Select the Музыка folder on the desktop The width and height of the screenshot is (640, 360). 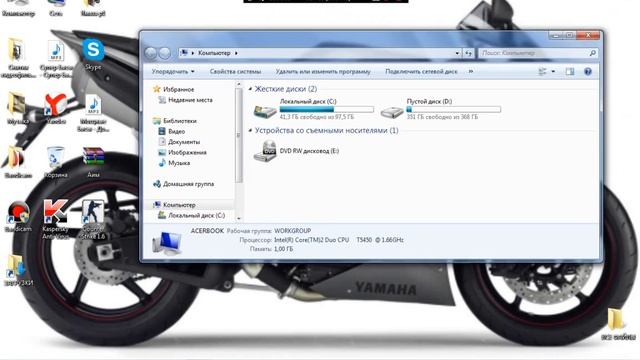point(18,109)
